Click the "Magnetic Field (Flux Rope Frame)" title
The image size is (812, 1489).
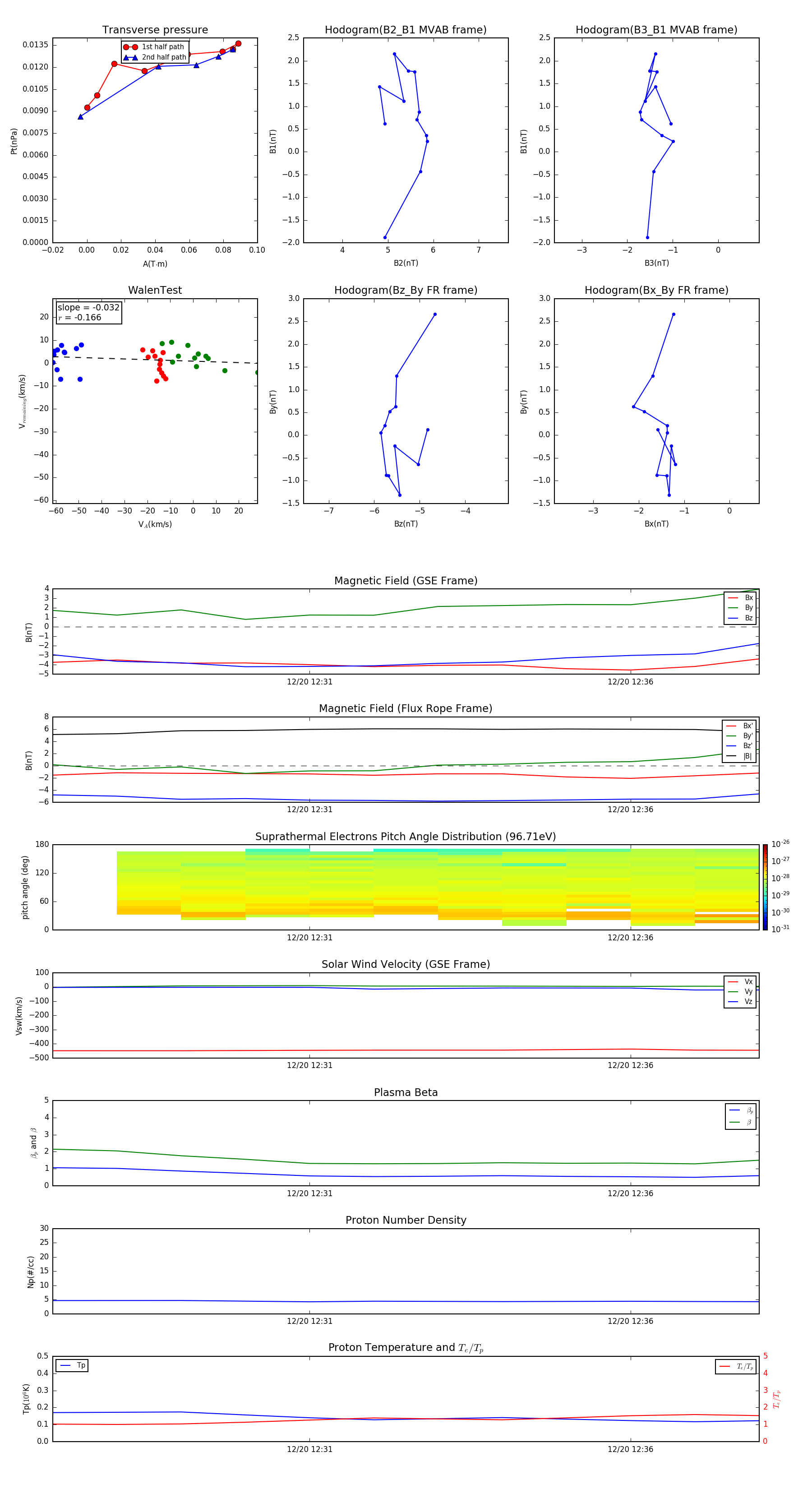406,709
